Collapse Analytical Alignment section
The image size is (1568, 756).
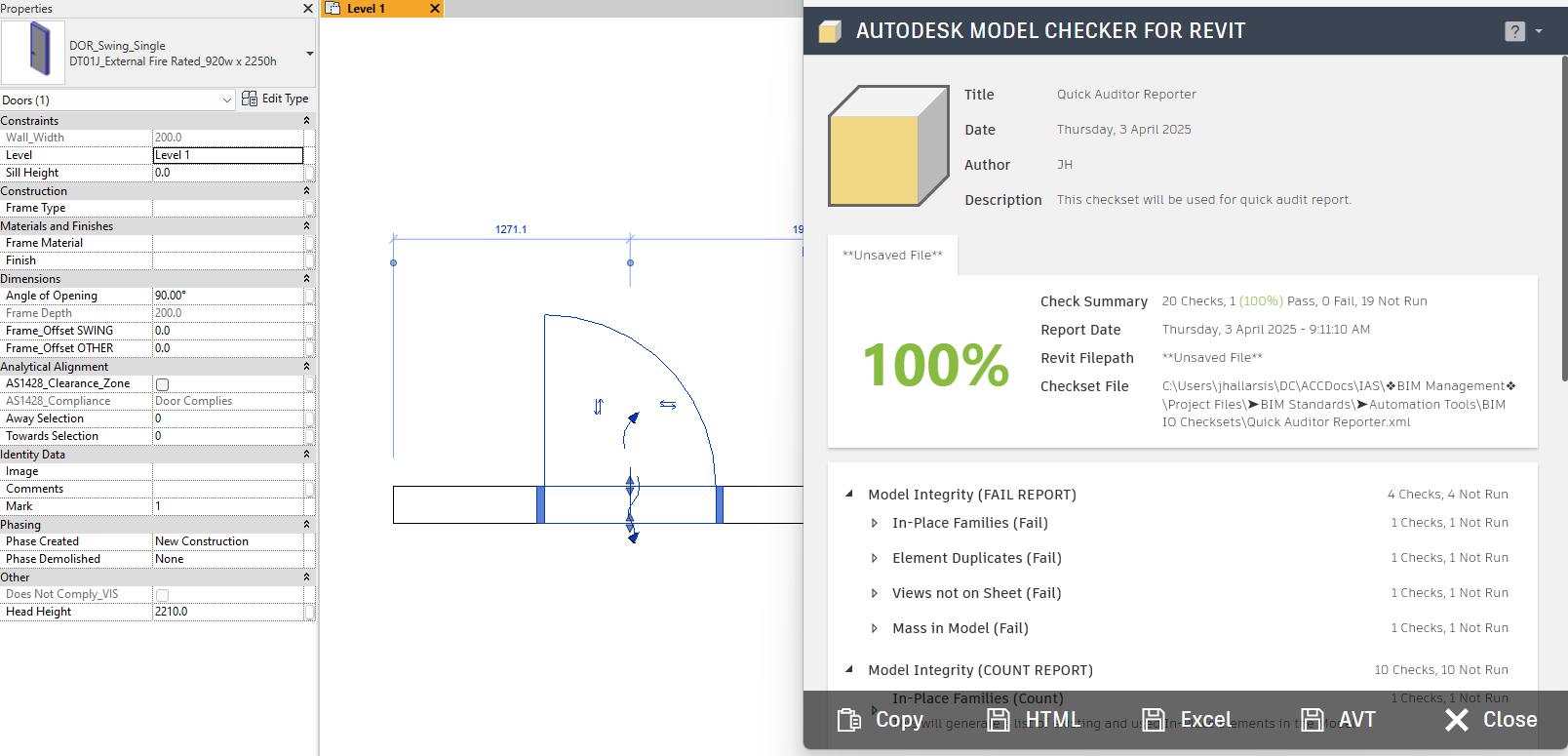[x=306, y=367]
